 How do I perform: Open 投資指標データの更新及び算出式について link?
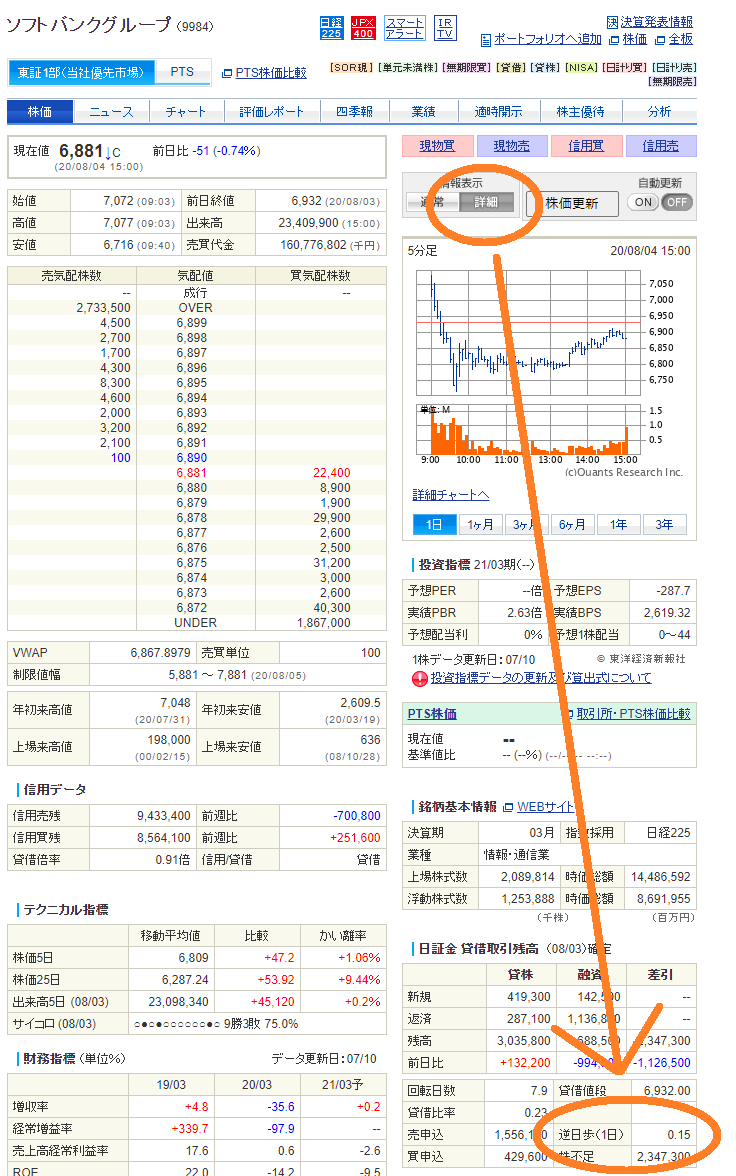pos(541,678)
